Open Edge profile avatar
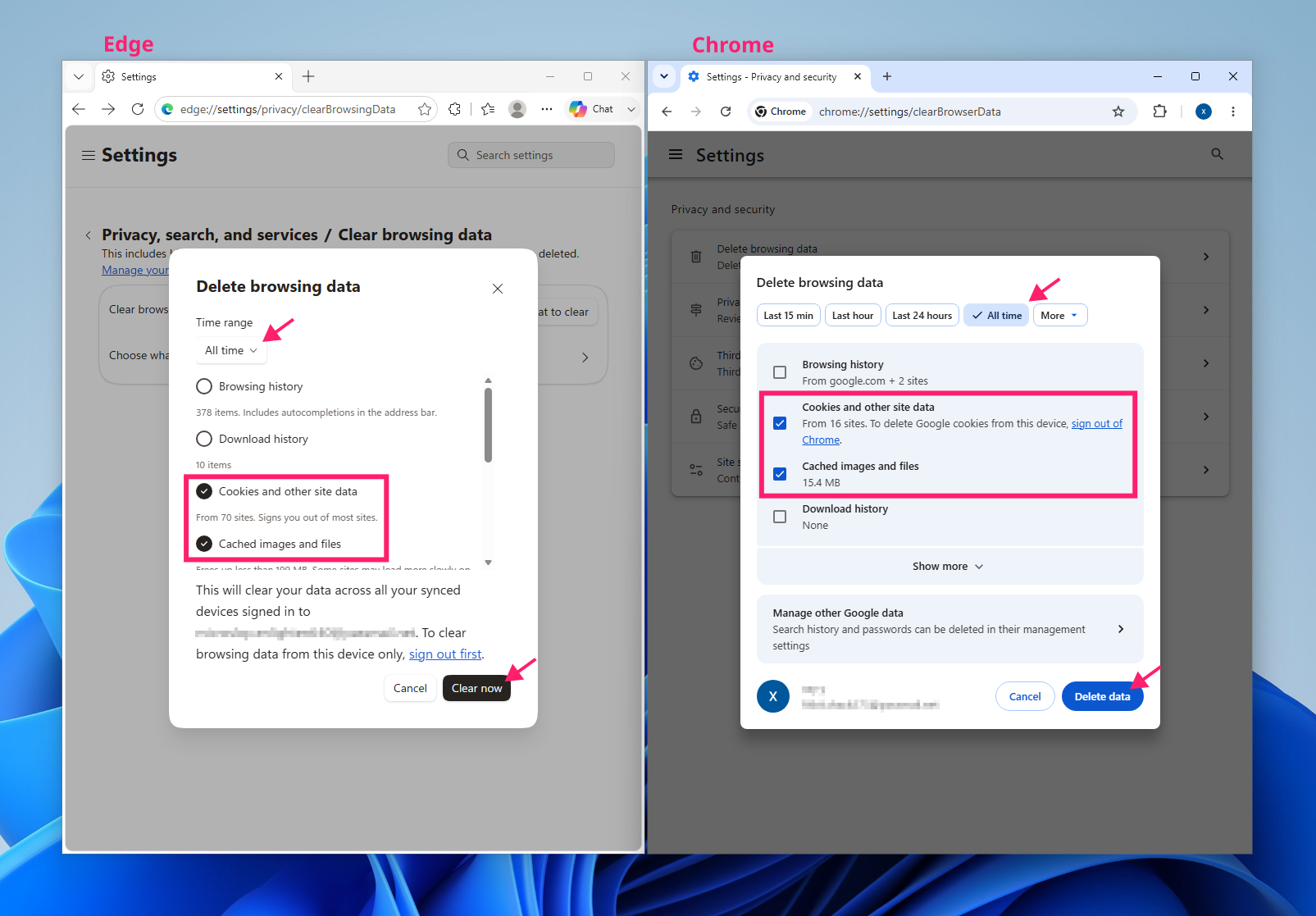1316x916 pixels. click(x=517, y=109)
